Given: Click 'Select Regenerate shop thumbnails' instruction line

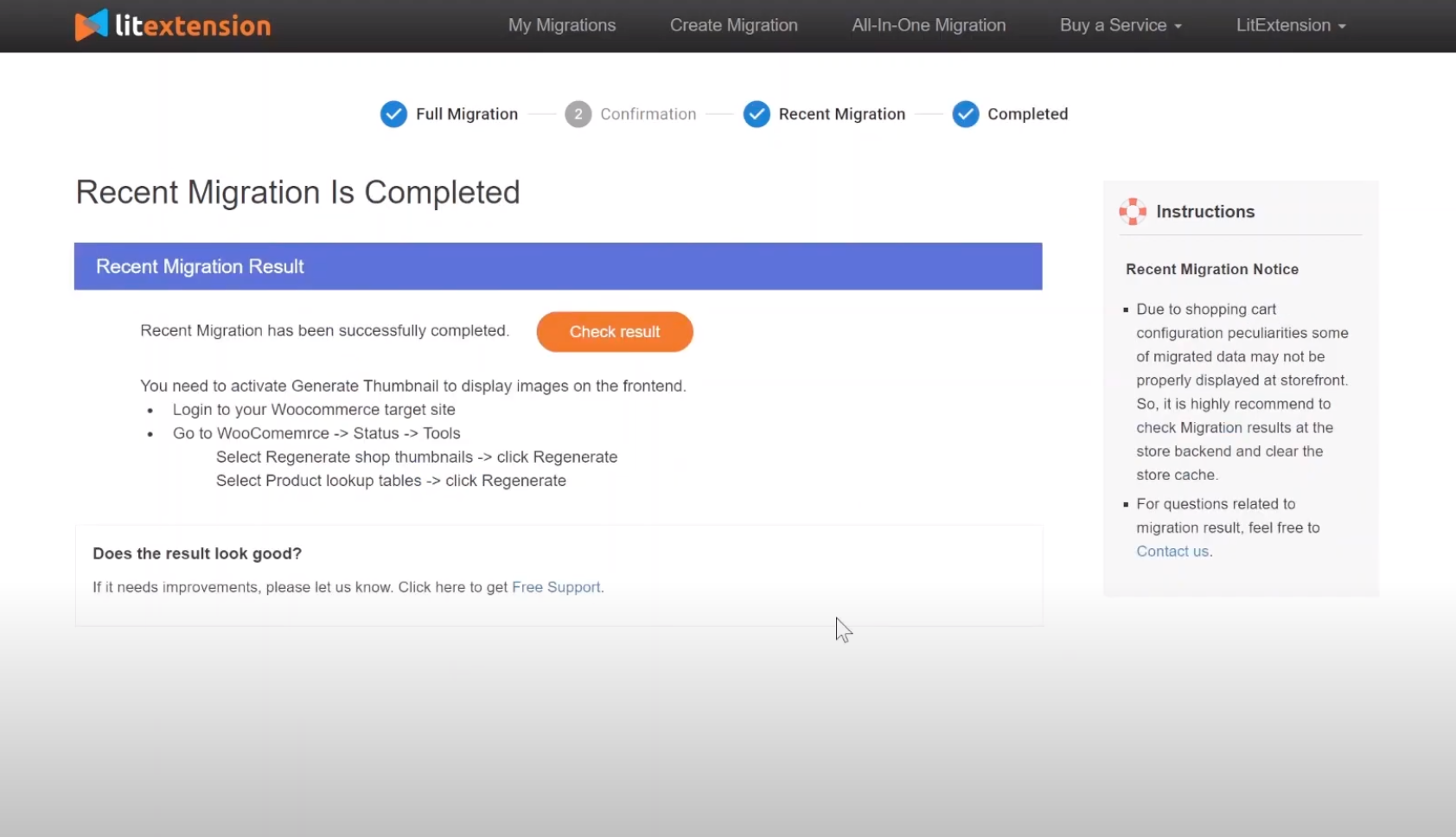Looking at the screenshot, I should coord(417,457).
